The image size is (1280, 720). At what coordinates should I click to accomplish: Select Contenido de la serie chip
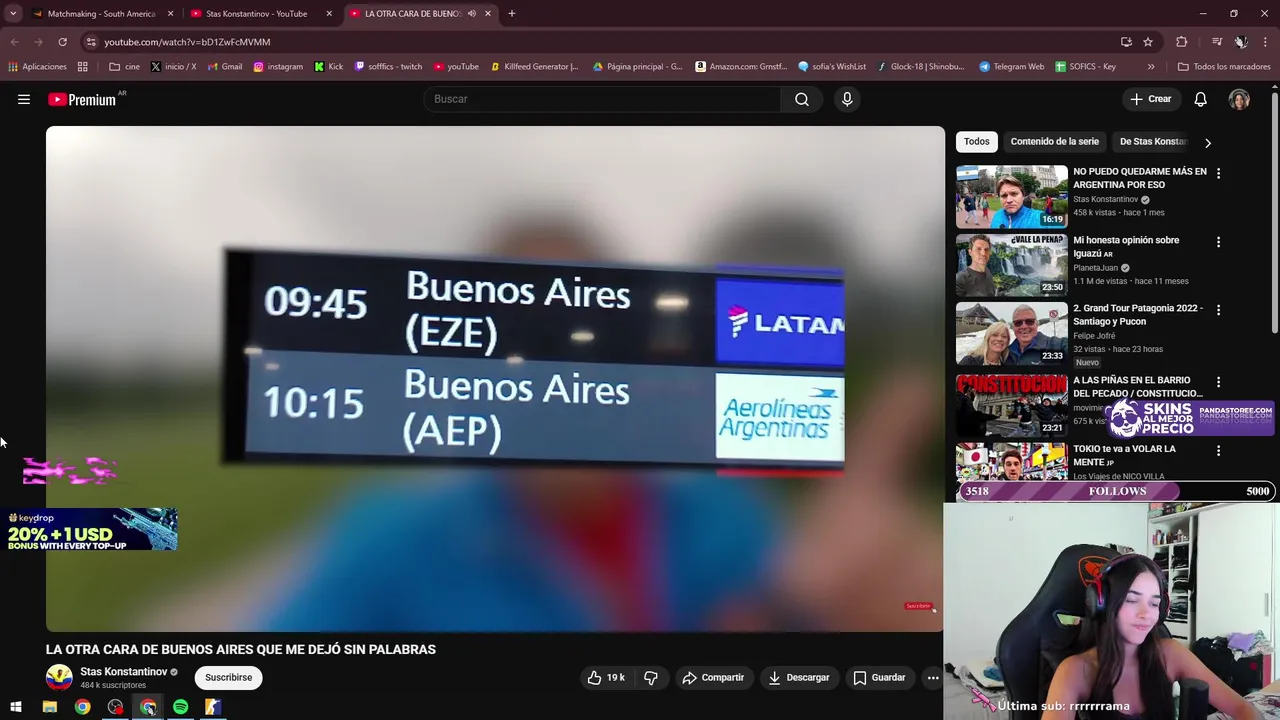(x=1054, y=142)
